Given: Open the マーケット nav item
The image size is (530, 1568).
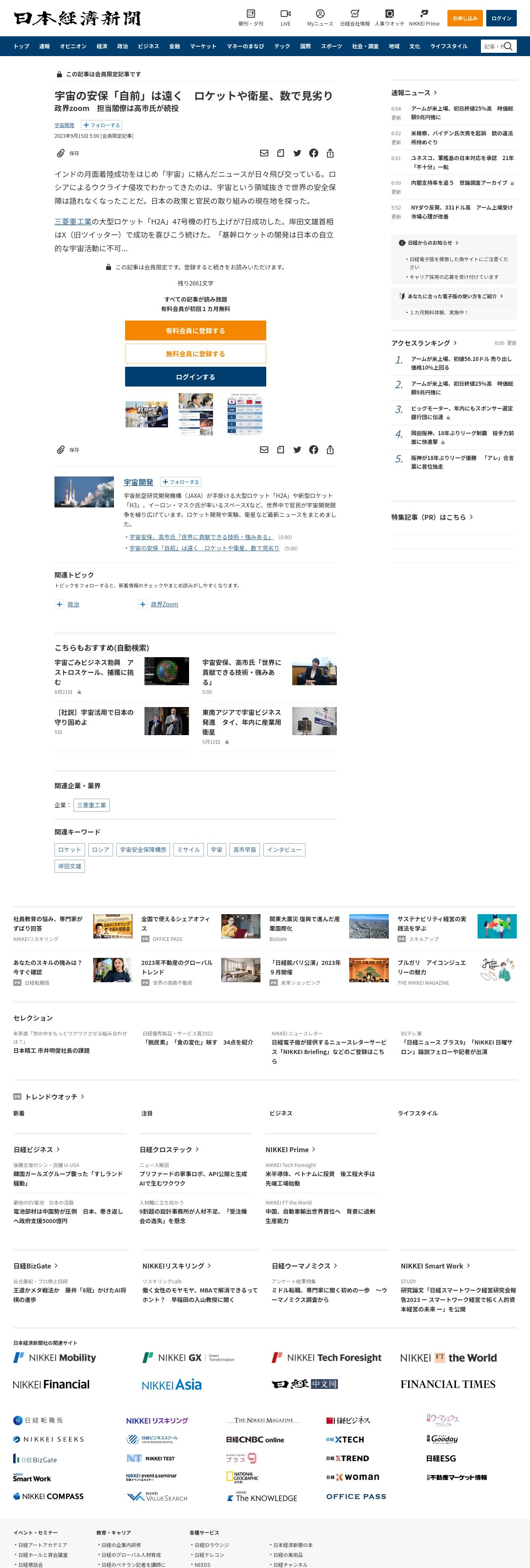Looking at the screenshot, I should click(203, 46).
